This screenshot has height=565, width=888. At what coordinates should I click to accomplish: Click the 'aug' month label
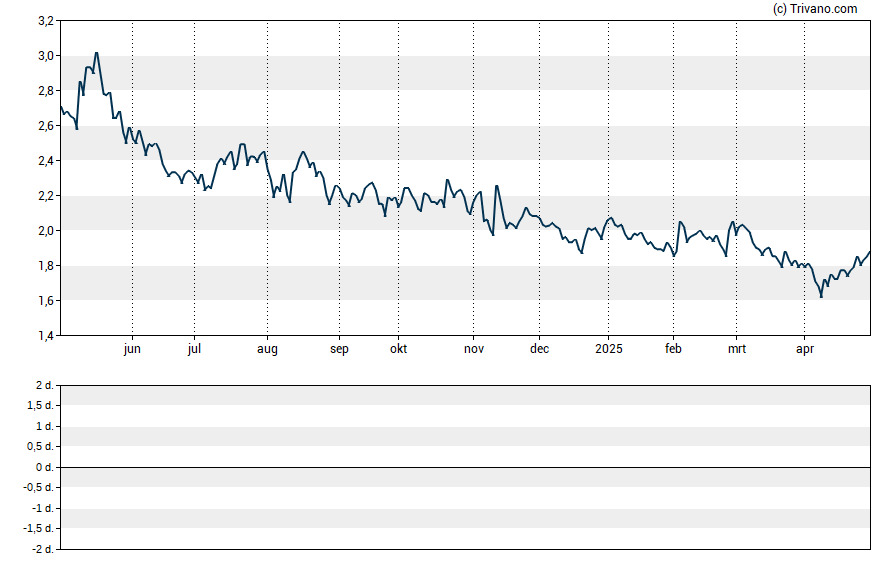[267, 349]
